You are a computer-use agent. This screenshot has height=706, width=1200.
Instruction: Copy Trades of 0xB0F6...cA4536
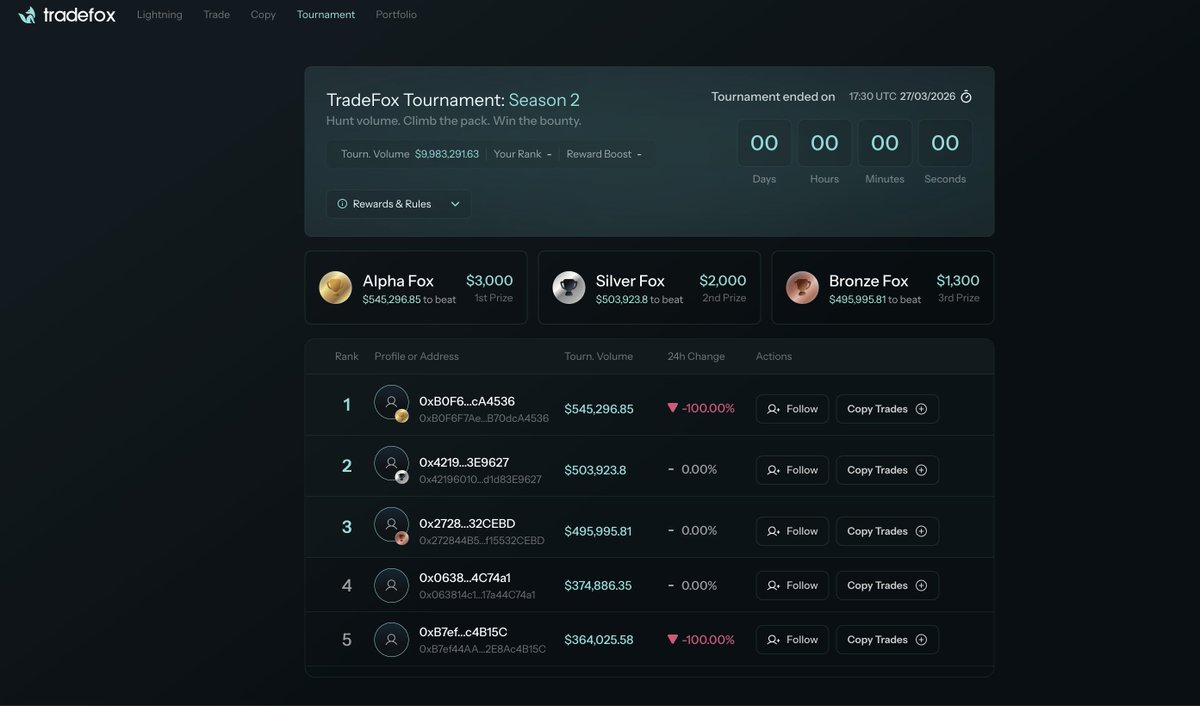pyautogui.click(x=887, y=409)
